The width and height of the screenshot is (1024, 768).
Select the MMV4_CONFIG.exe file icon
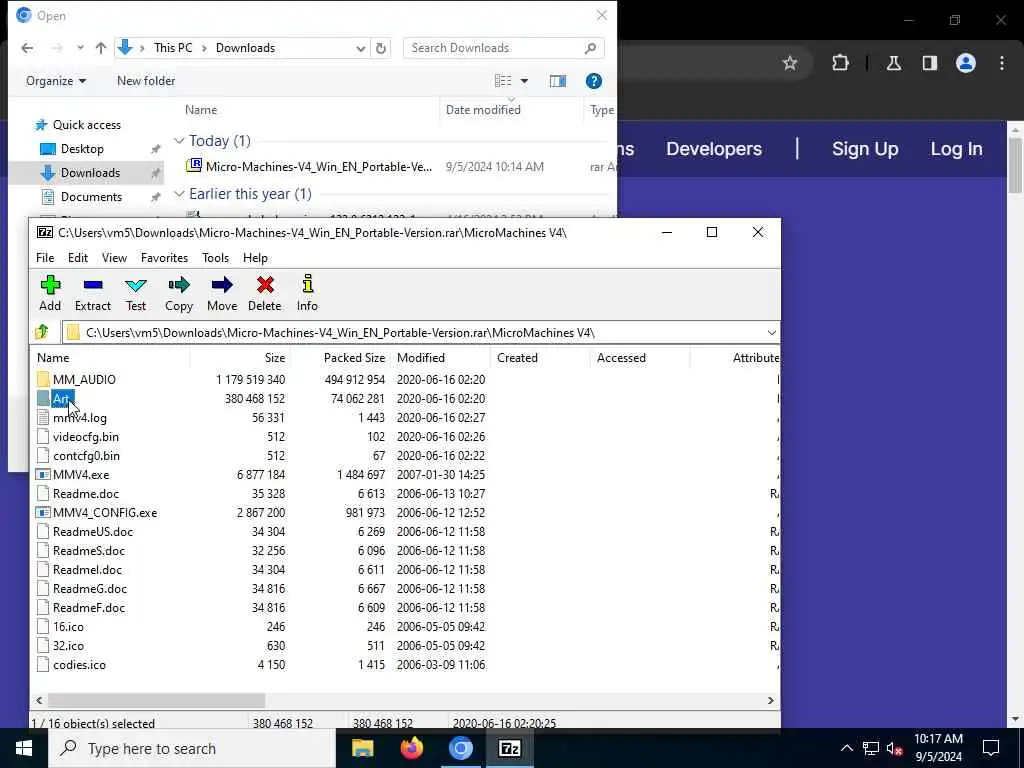pyautogui.click(x=43, y=513)
